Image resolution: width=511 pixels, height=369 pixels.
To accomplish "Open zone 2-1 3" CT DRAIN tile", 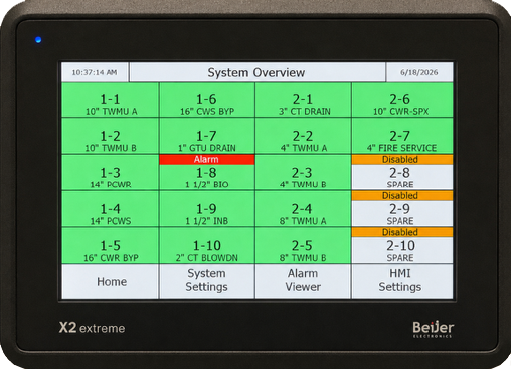I will pyautogui.click(x=303, y=100).
